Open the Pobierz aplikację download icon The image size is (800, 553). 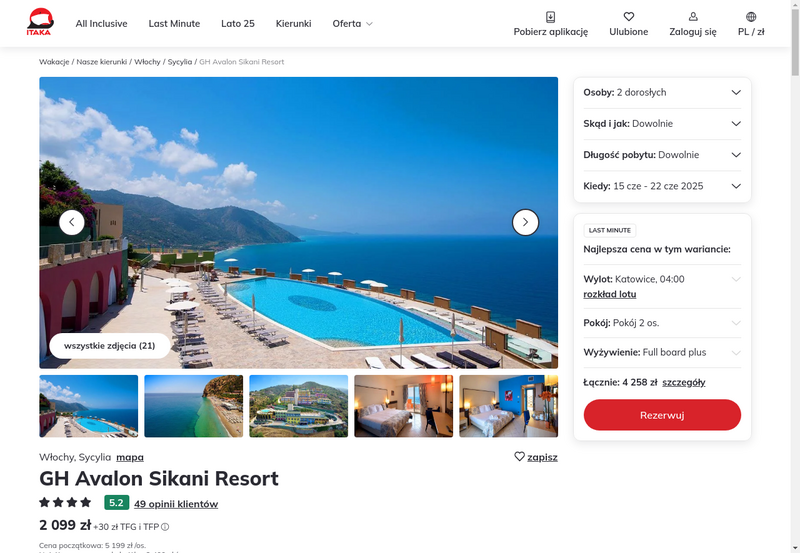(x=551, y=17)
